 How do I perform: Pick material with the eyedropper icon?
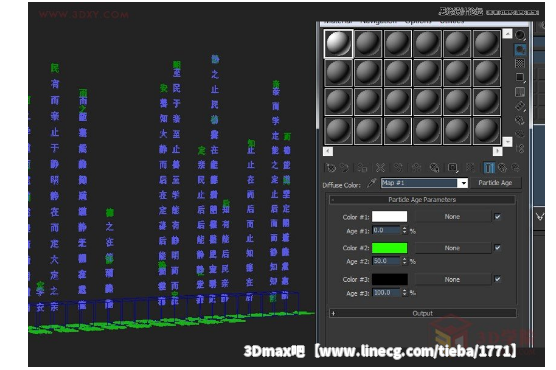click(371, 183)
